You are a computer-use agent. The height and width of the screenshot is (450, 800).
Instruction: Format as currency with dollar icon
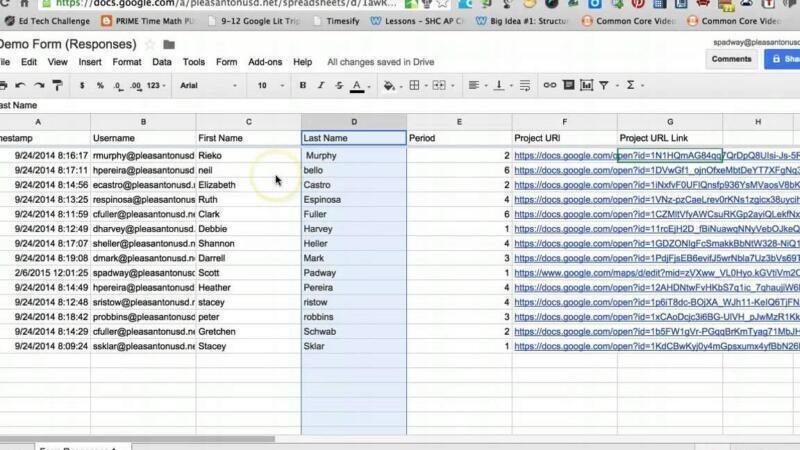click(82, 86)
